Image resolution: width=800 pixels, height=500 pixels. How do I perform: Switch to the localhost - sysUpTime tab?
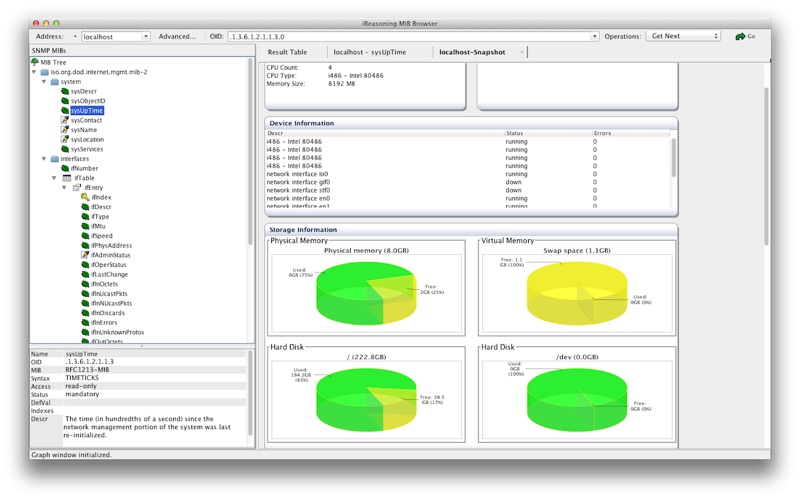tap(369, 52)
